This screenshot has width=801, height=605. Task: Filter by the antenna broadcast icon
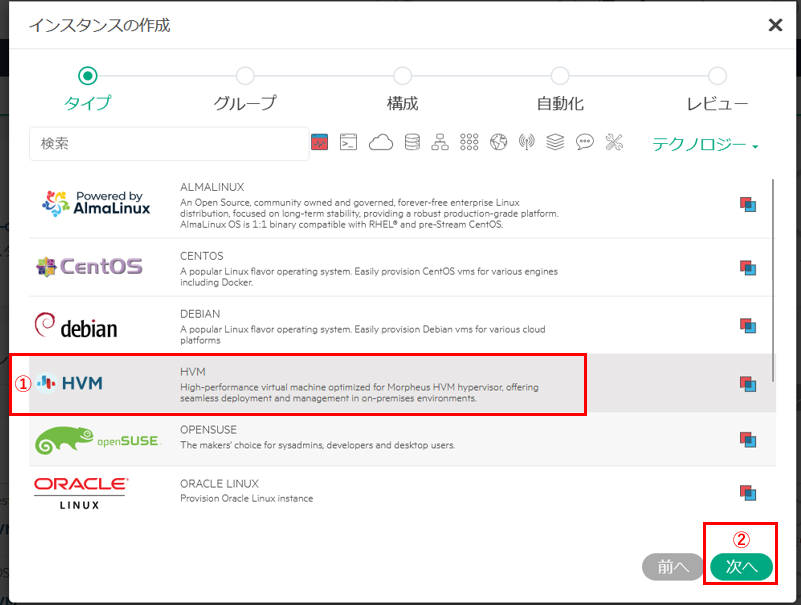pyautogui.click(x=527, y=142)
